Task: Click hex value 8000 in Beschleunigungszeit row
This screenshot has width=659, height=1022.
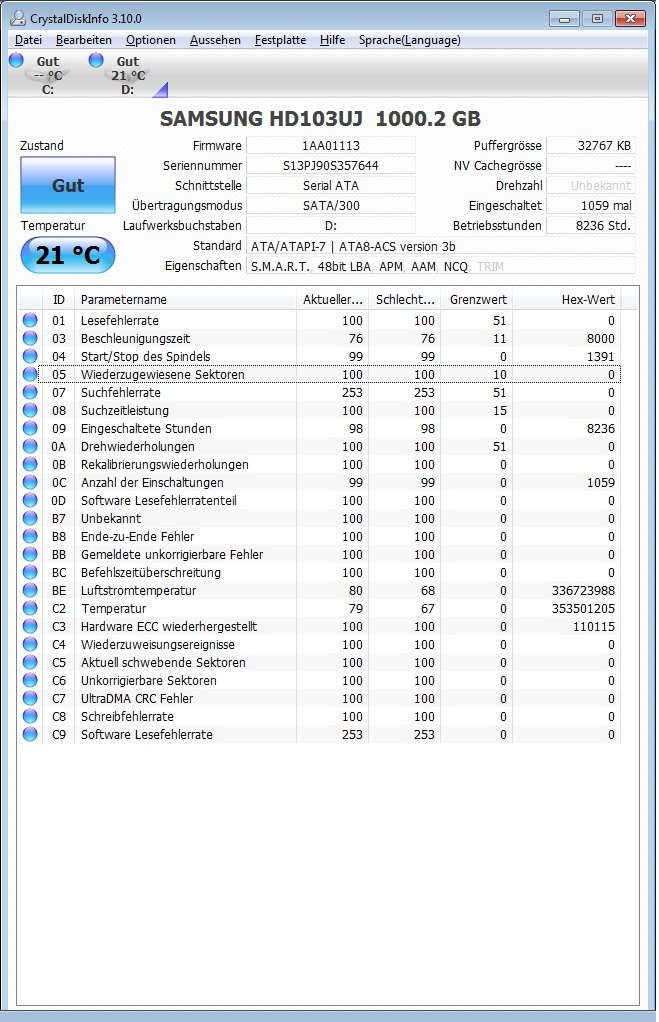Action: [600, 338]
